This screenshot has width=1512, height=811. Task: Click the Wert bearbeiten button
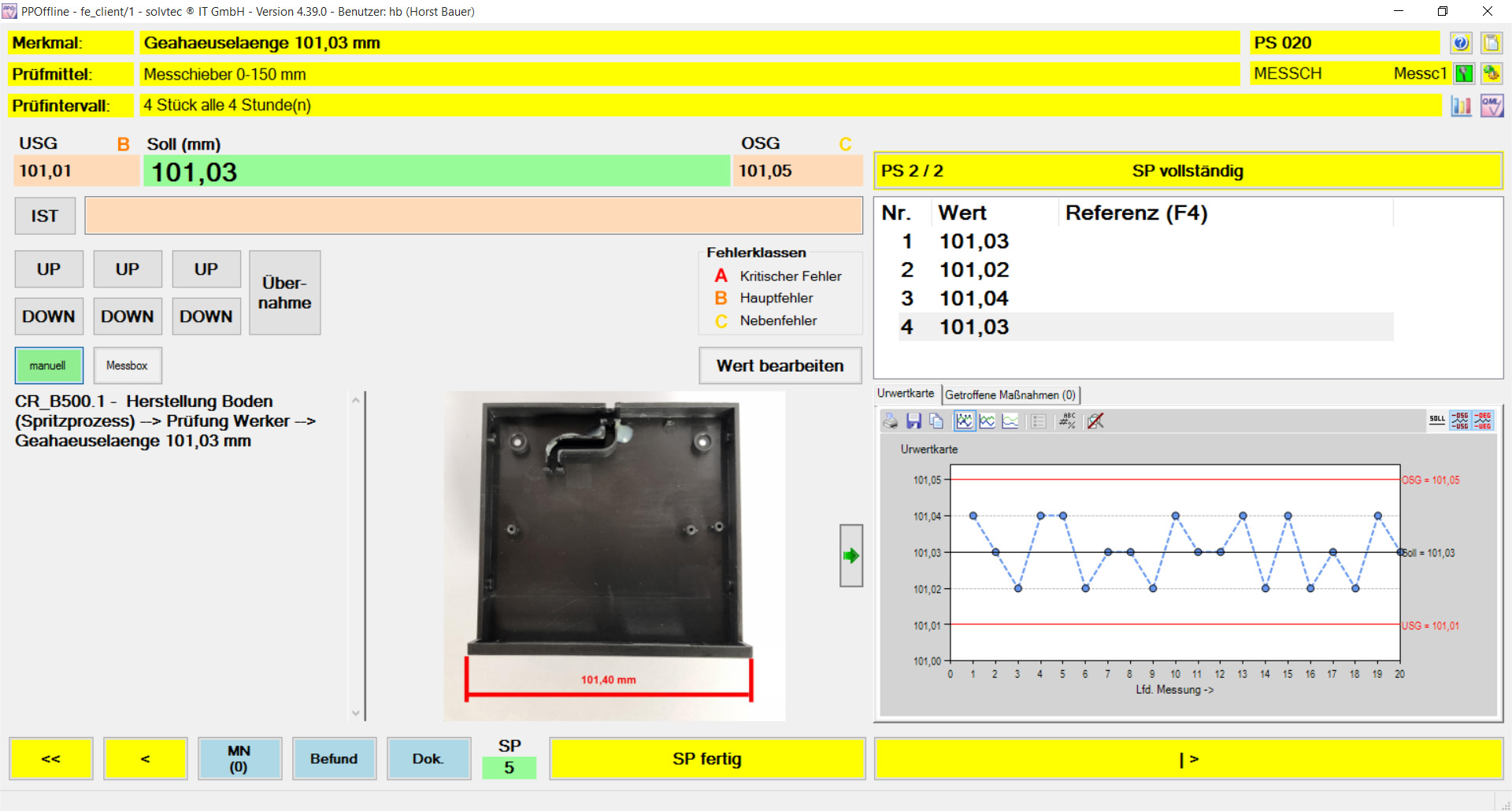pos(780,365)
